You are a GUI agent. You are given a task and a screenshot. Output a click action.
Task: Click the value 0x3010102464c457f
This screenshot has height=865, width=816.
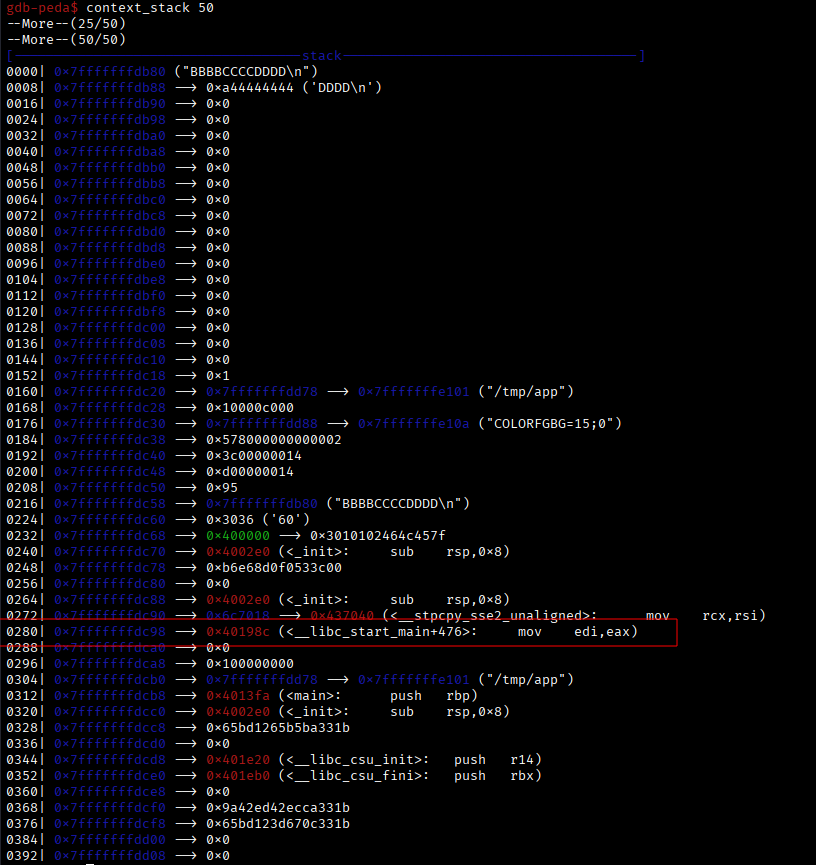(377, 536)
